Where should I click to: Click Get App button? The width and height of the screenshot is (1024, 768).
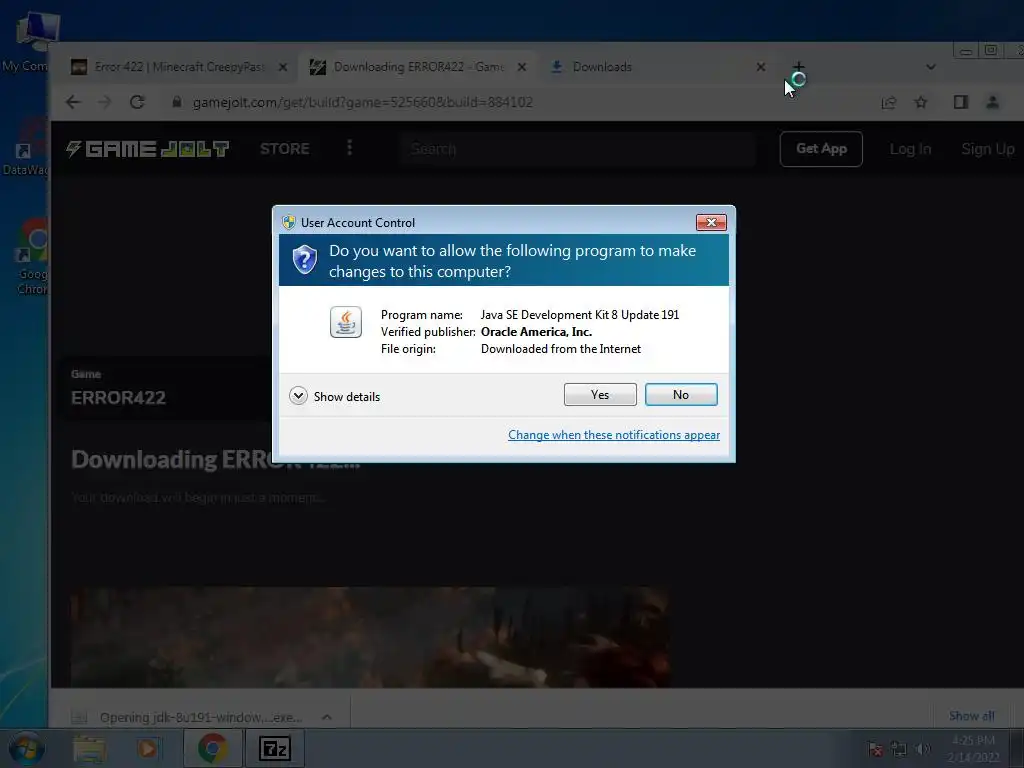click(821, 149)
